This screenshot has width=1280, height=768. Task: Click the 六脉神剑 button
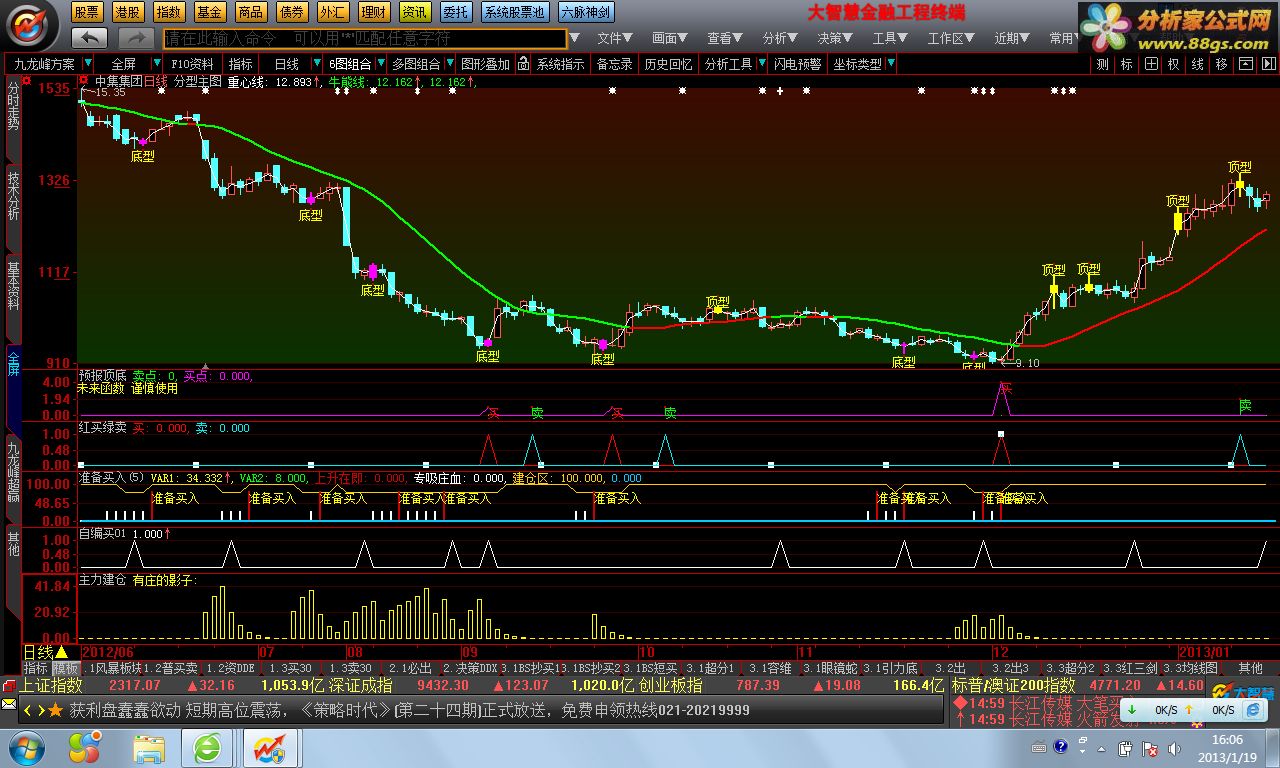pos(586,12)
